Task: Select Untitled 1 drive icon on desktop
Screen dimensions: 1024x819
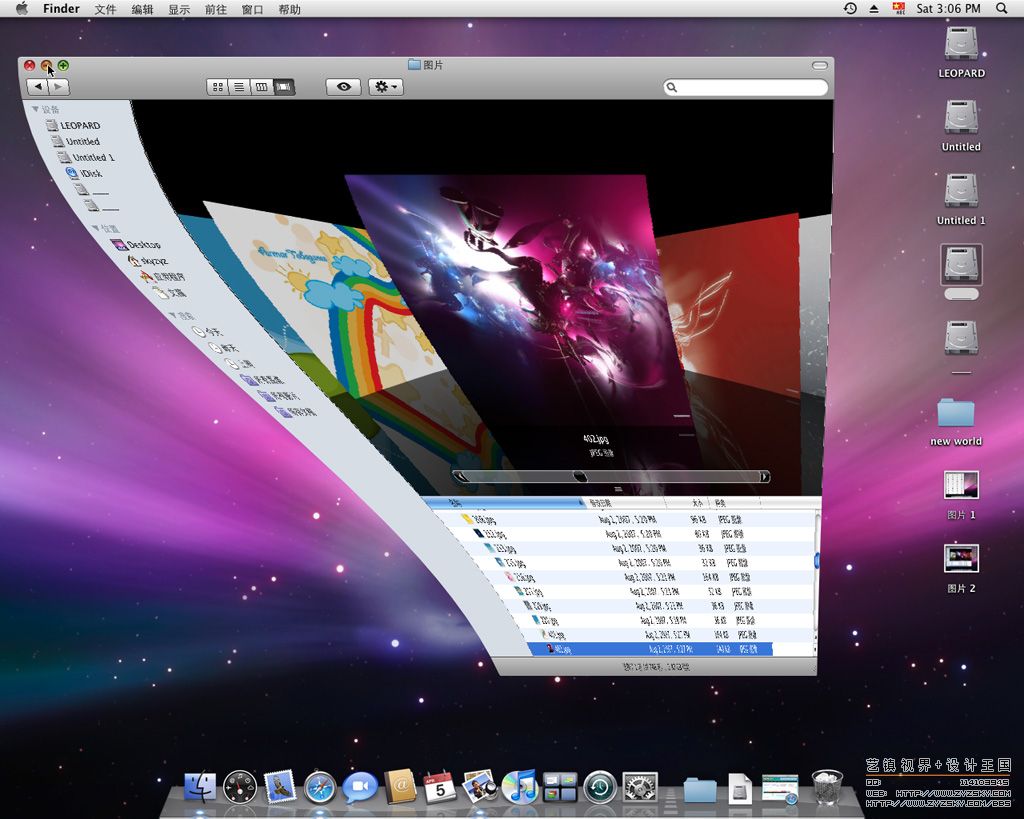Action: coord(961,191)
